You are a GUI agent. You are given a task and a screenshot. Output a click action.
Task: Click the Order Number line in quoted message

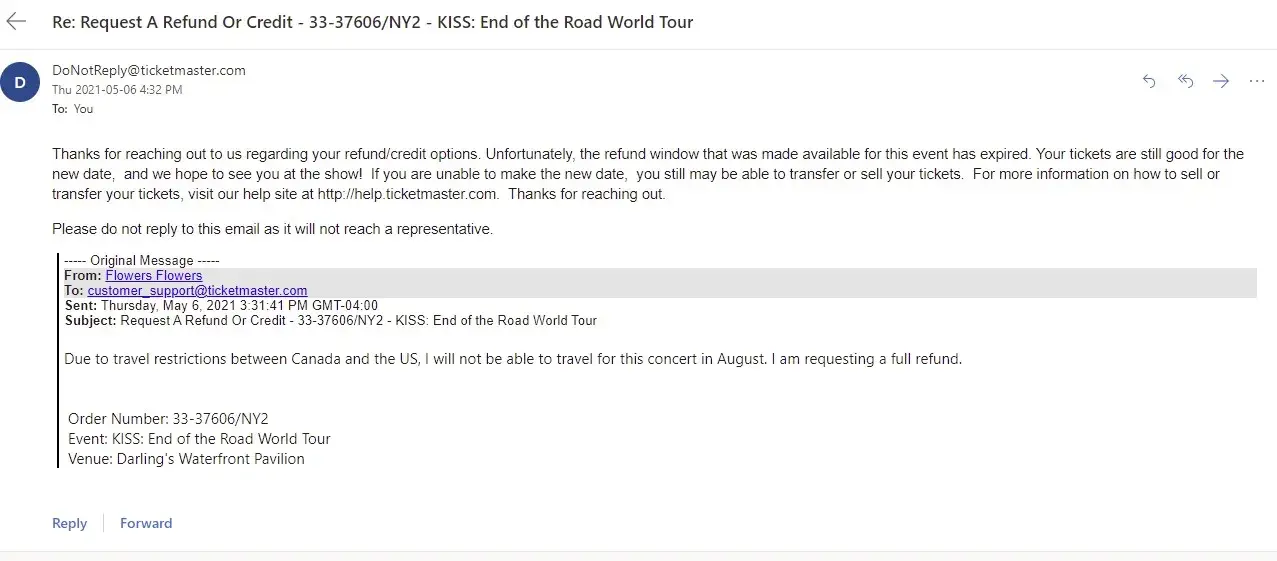tap(168, 419)
